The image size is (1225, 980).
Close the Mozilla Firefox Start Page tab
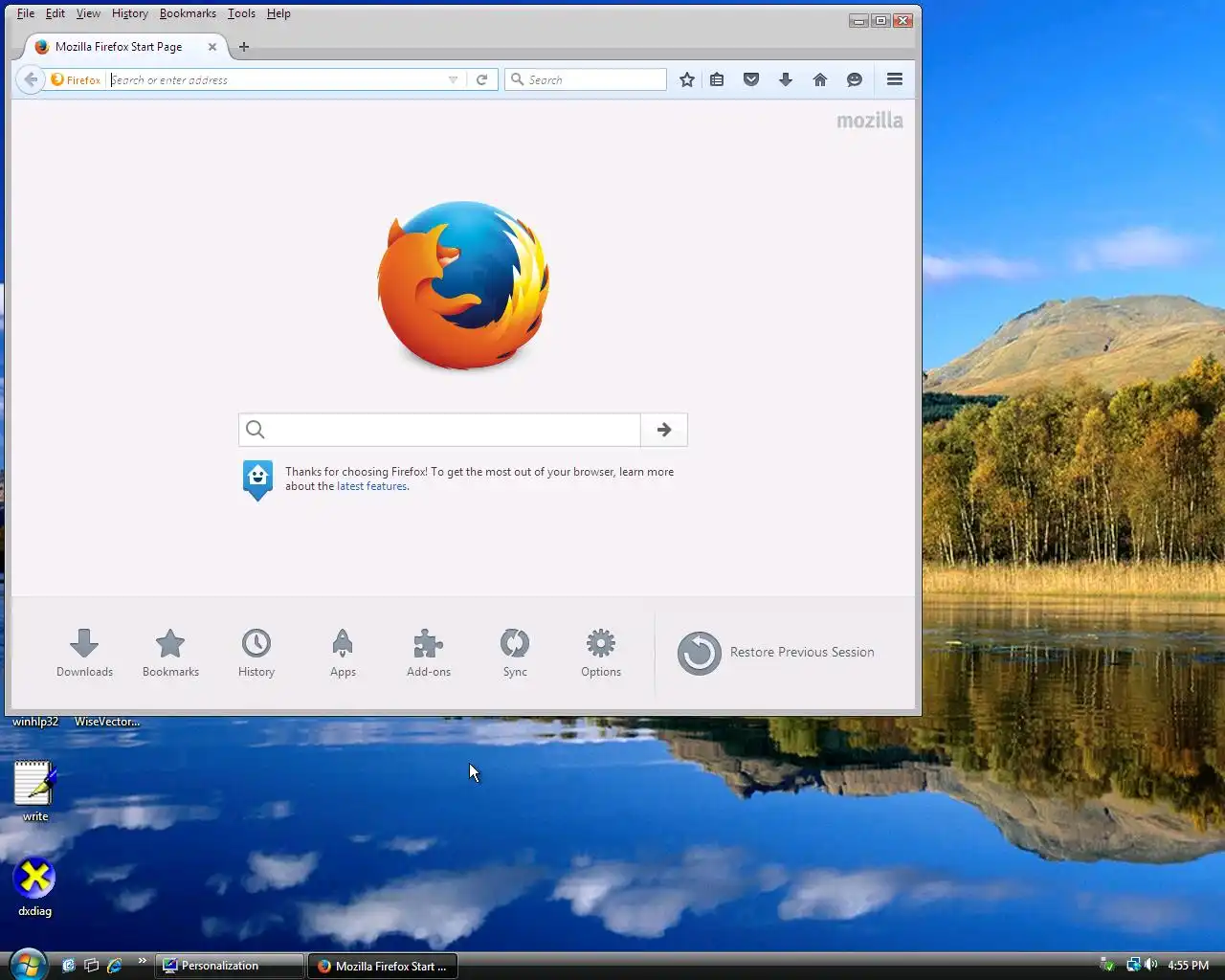click(212, 46)
